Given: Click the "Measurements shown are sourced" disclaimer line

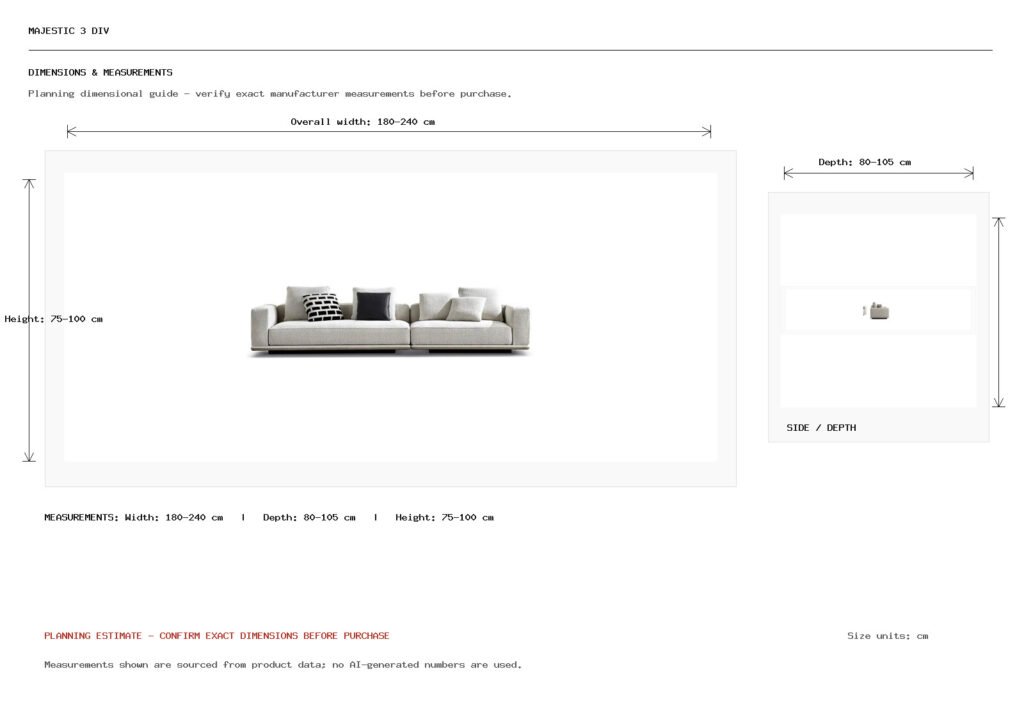Looking at the screenshot, I should point(283,665).
